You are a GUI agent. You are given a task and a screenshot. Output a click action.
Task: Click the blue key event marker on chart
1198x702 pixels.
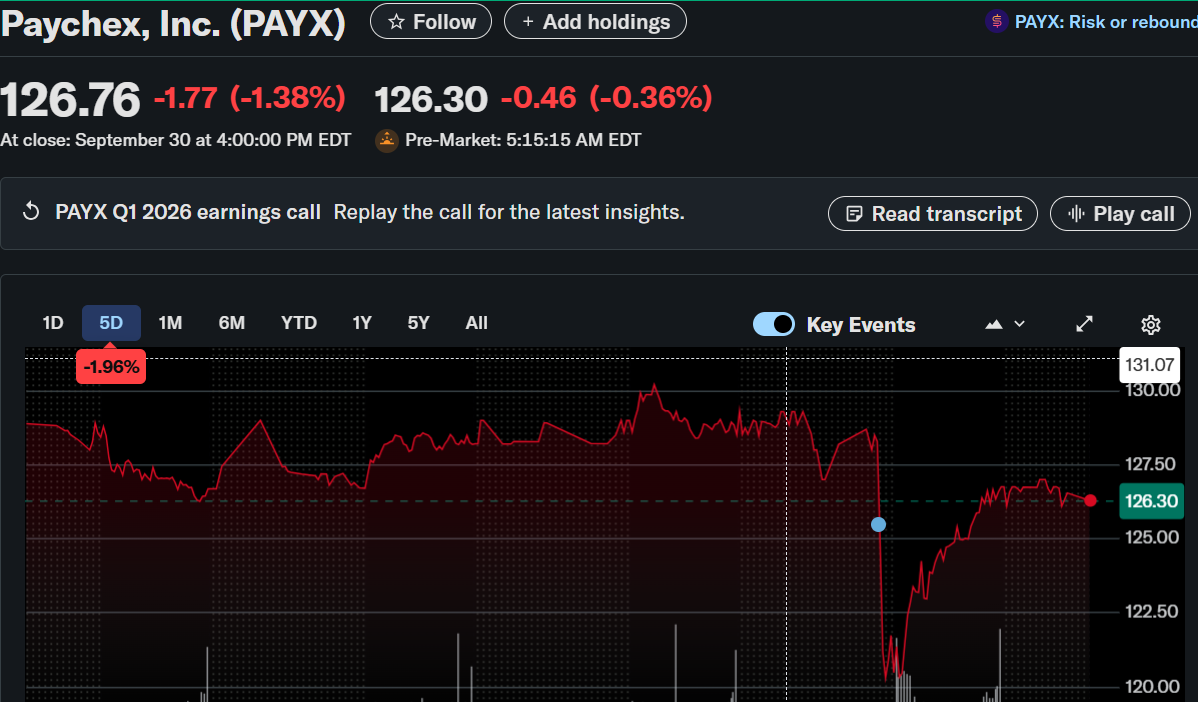(x=878, y=524)
